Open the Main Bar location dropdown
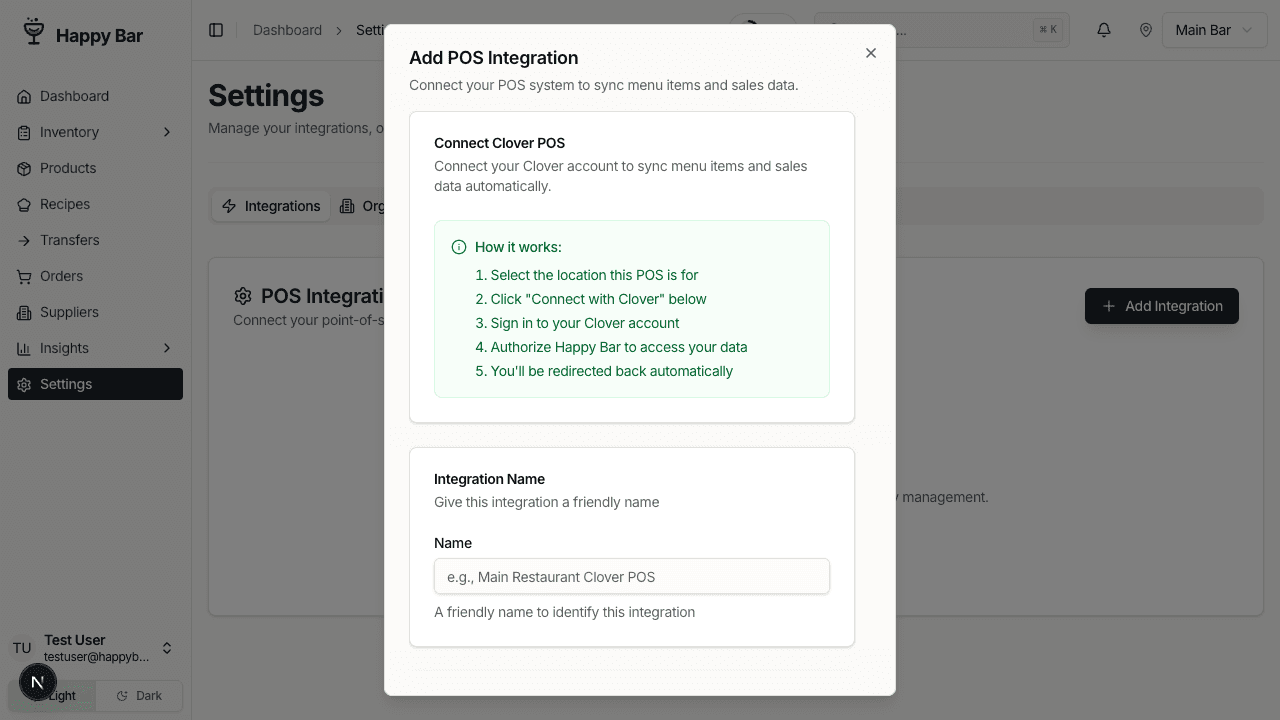The image size is (1280, 720). coord(1214,30)
